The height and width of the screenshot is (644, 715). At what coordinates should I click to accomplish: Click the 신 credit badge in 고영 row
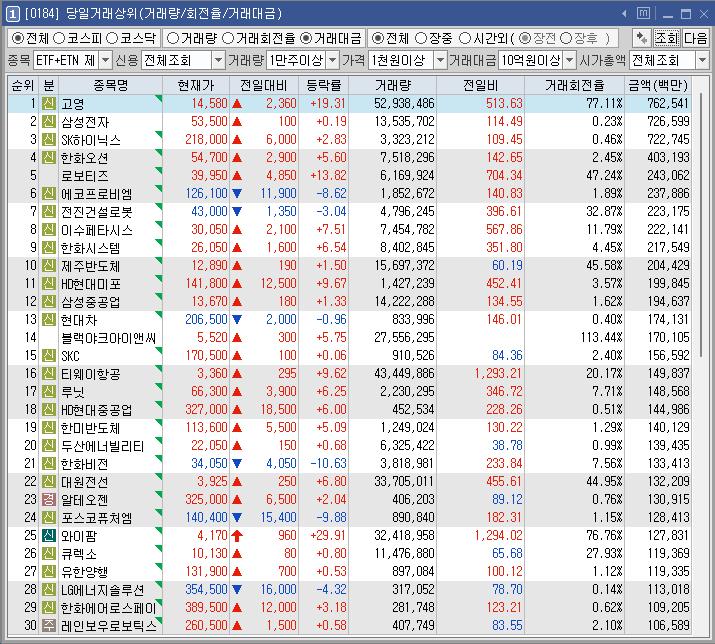point(48,104)
